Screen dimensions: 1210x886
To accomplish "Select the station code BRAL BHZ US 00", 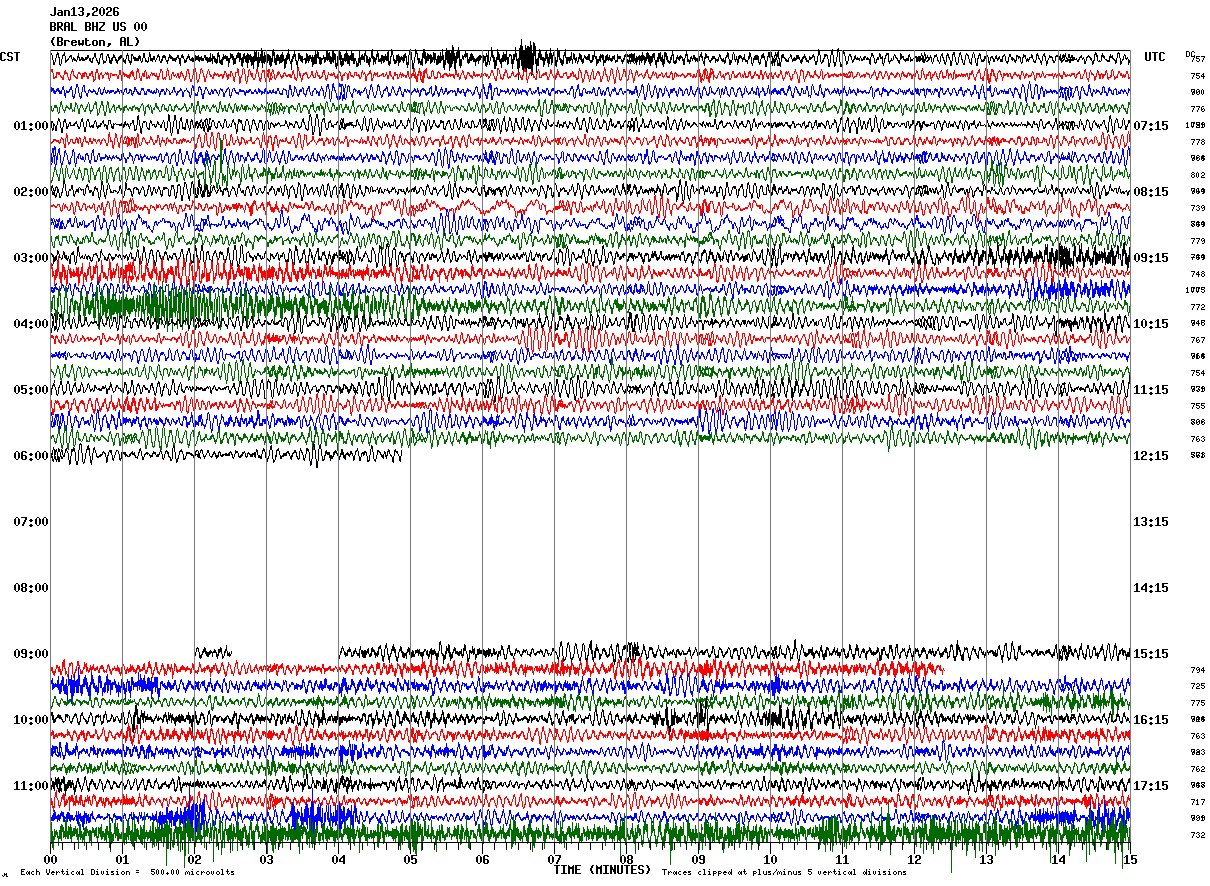I will point(98,27).
